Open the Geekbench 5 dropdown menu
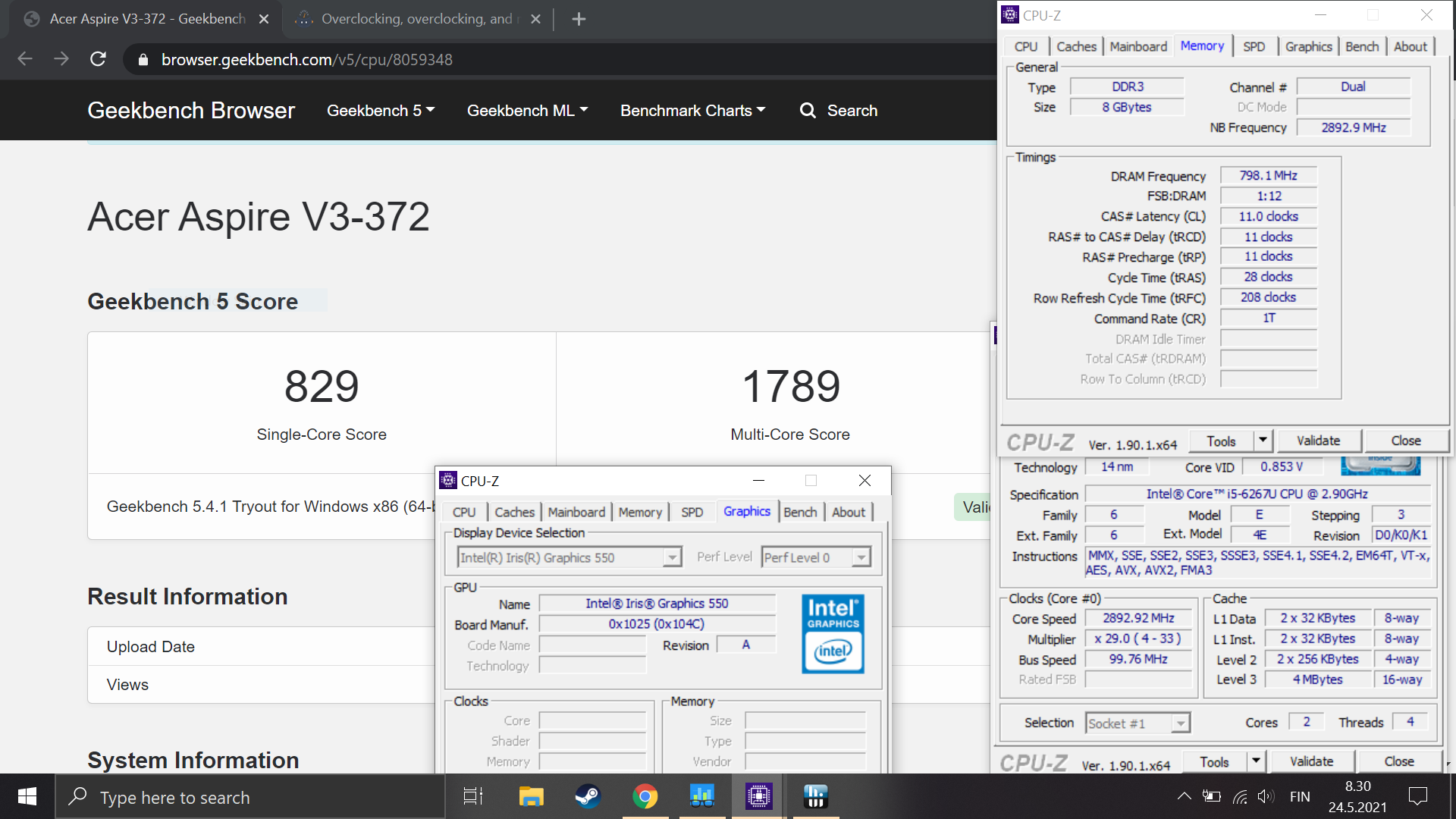Screen dimensions: 1456x819 point(381,111)
